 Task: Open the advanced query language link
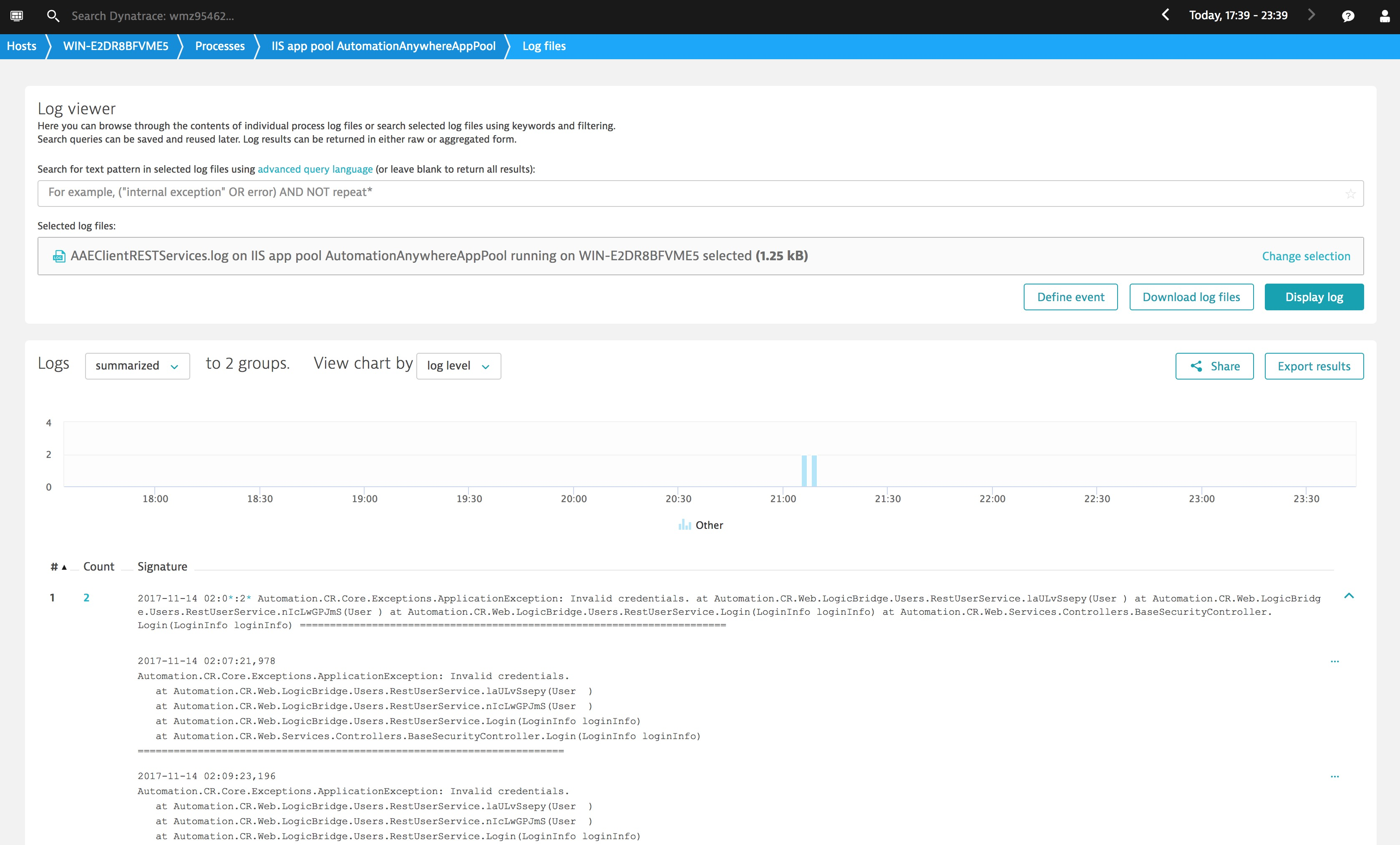pos(315,168)
